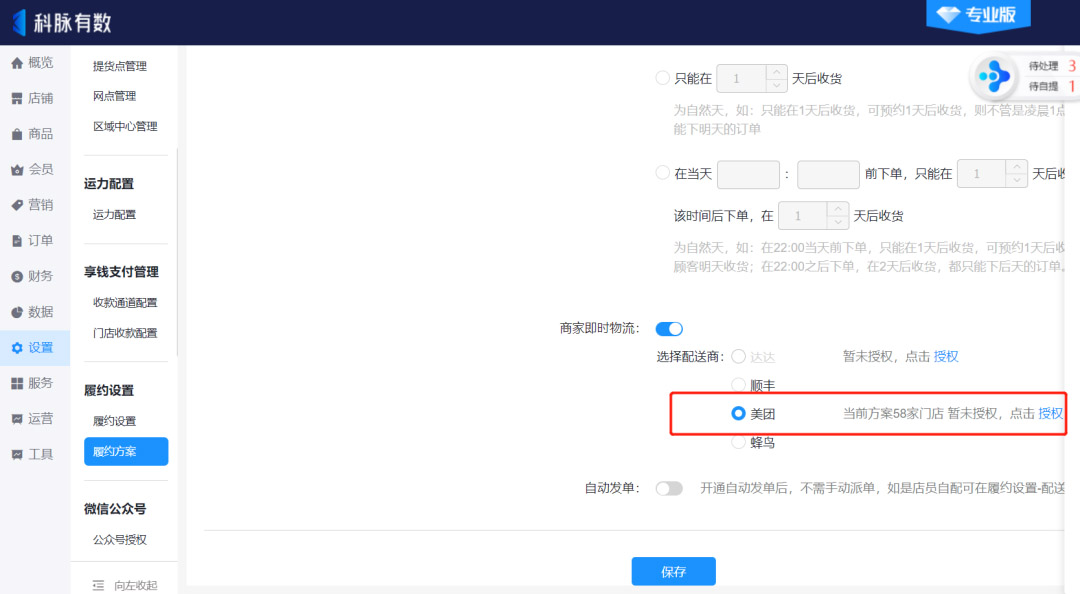Open 网点管理 in the submenu
The height and width of the screenshot is (594, 1080).
tap(114, 96)
